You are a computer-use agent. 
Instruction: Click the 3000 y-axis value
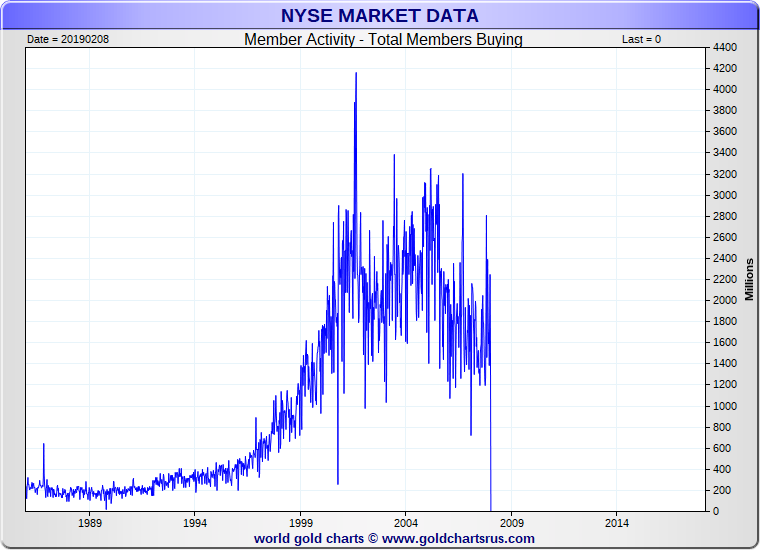[725, 195]
